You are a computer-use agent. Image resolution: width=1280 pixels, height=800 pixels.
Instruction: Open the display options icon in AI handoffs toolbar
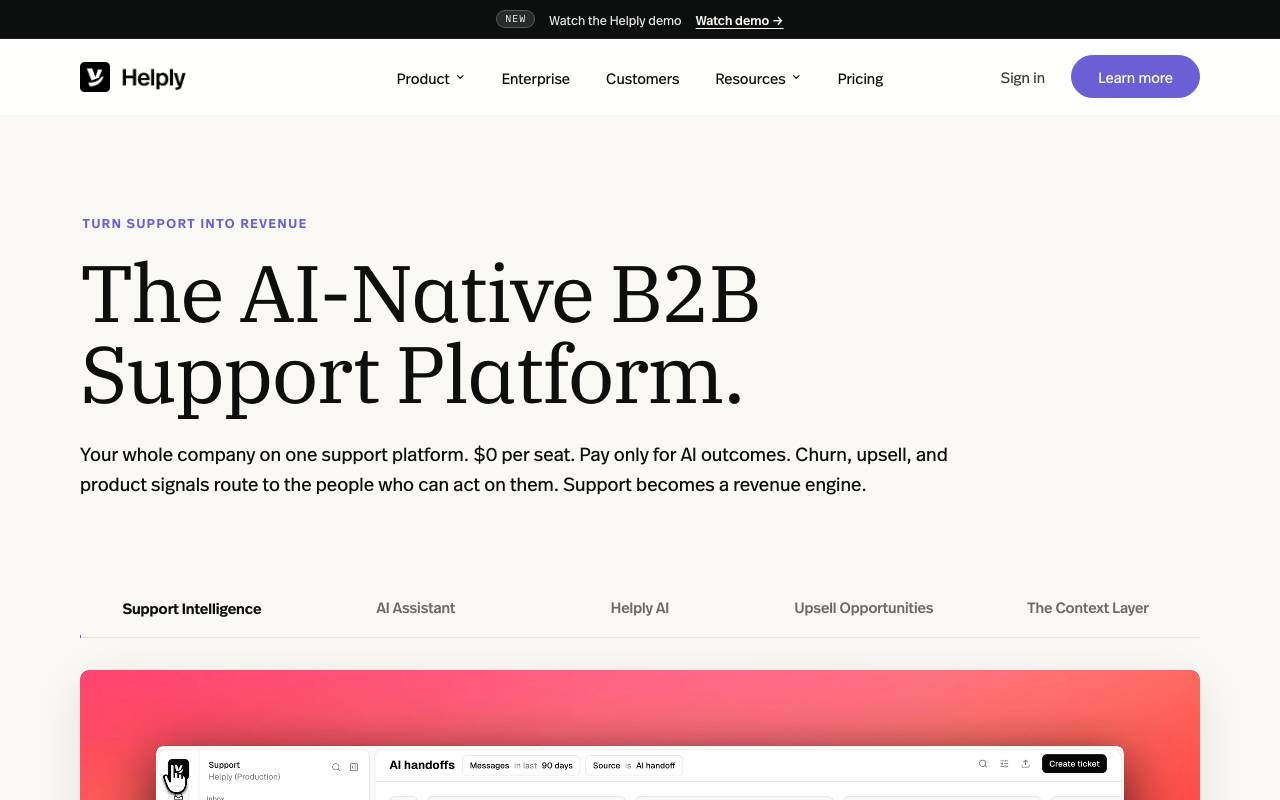coord(1004,764)
